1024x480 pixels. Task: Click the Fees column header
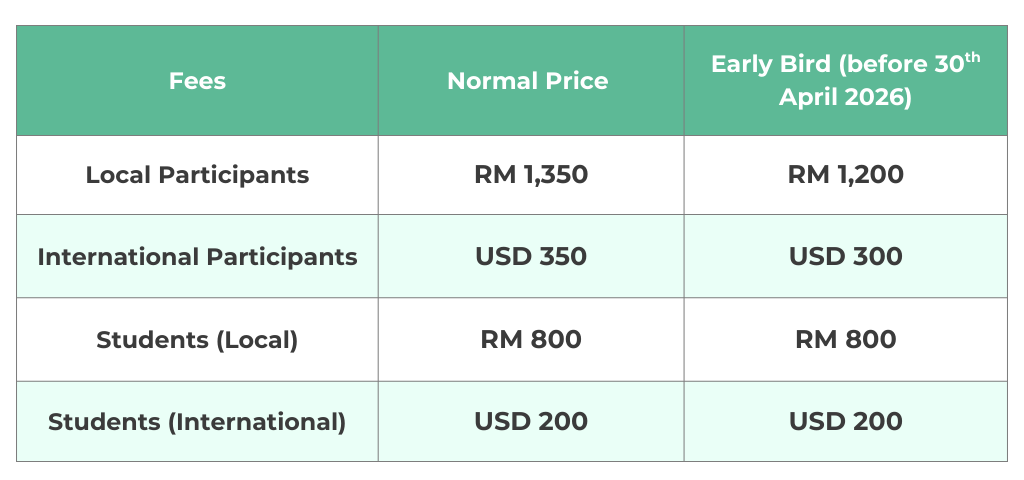tap(197, 81)
